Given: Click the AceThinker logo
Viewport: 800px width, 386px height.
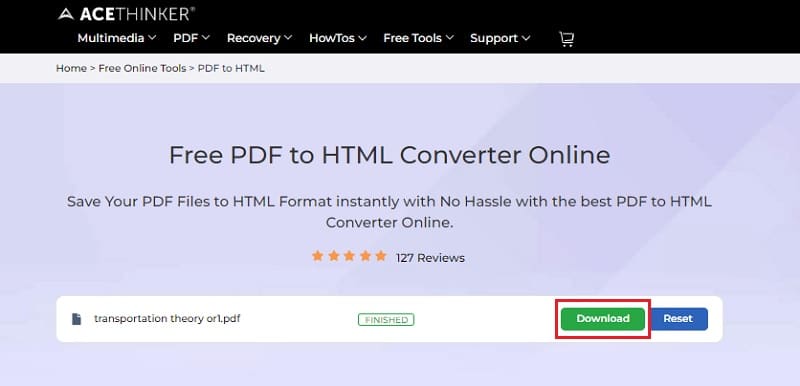Looking at the screenshot, I should pos(126,14).
